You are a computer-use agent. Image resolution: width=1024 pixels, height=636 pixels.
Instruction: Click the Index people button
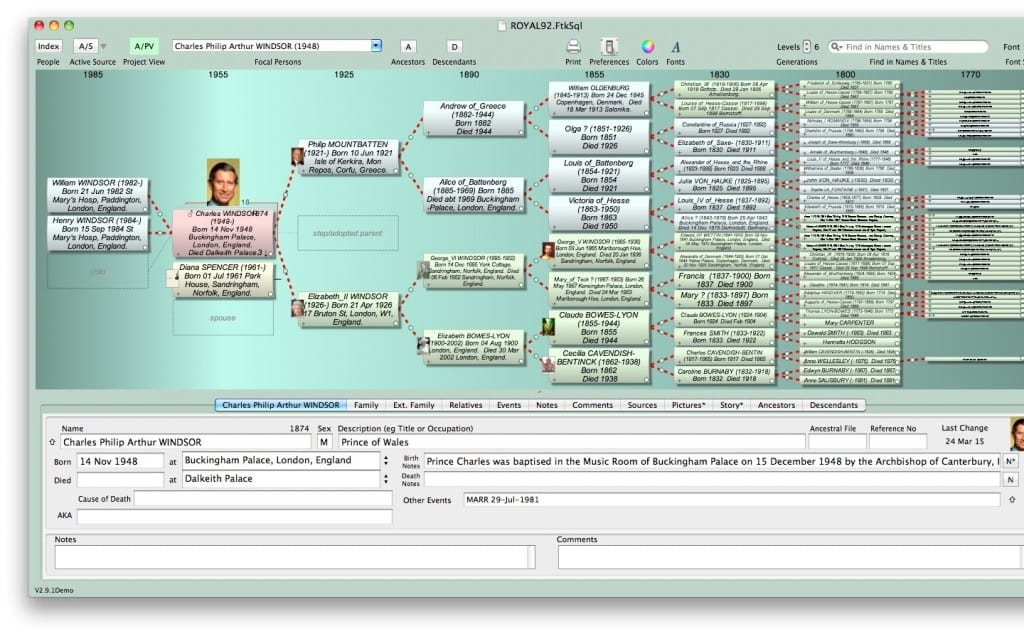click(x=48, y=46)
